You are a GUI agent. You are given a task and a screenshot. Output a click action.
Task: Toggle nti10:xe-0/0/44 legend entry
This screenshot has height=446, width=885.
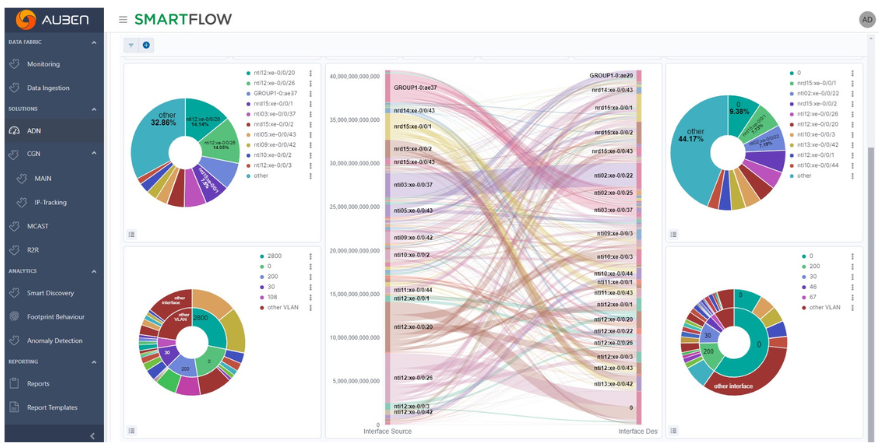[x=813, y=165]
